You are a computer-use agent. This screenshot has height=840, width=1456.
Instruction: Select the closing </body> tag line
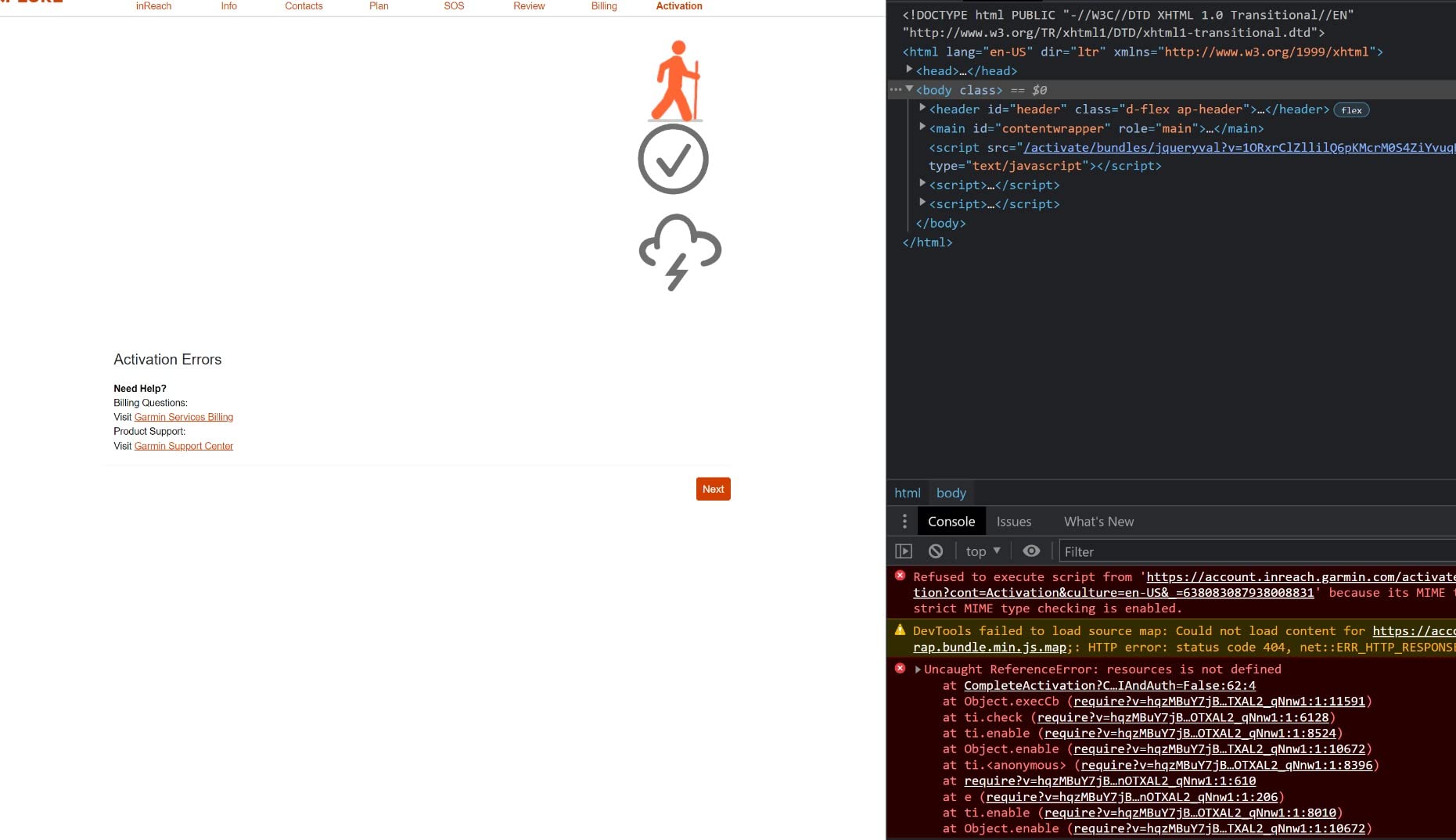click(940, 223)
